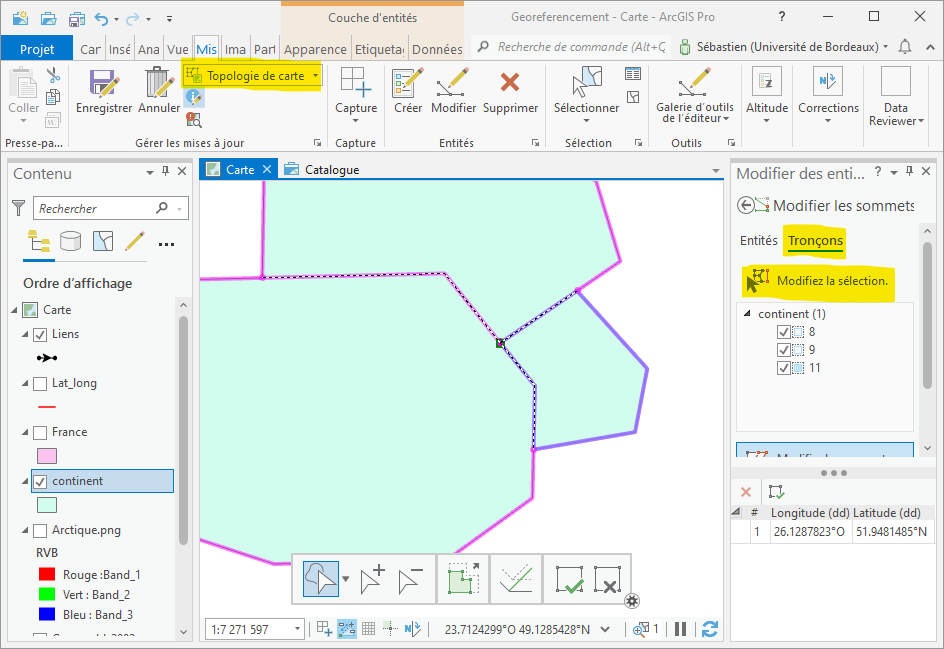Enable the France layer checkbox
Screen dimensions: 944x649
tap(40, 432)
